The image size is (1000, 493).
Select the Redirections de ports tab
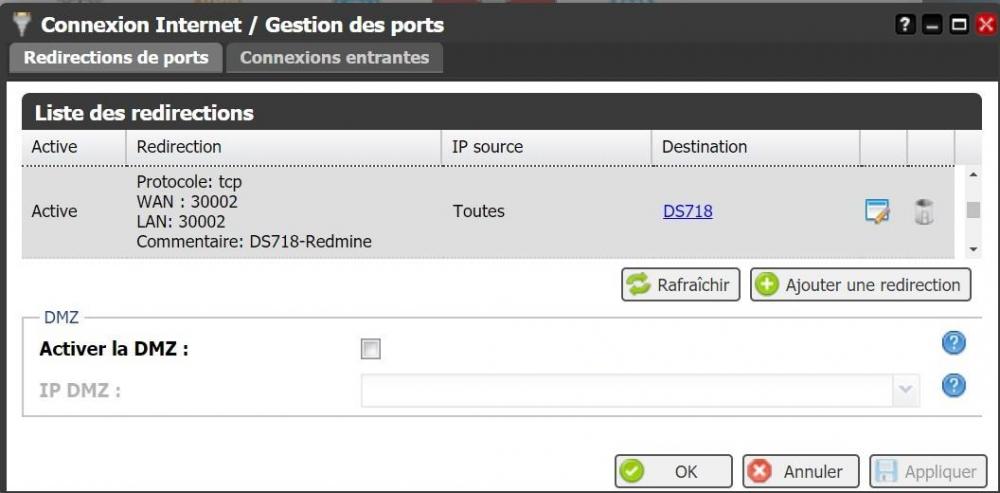(116, 58)
